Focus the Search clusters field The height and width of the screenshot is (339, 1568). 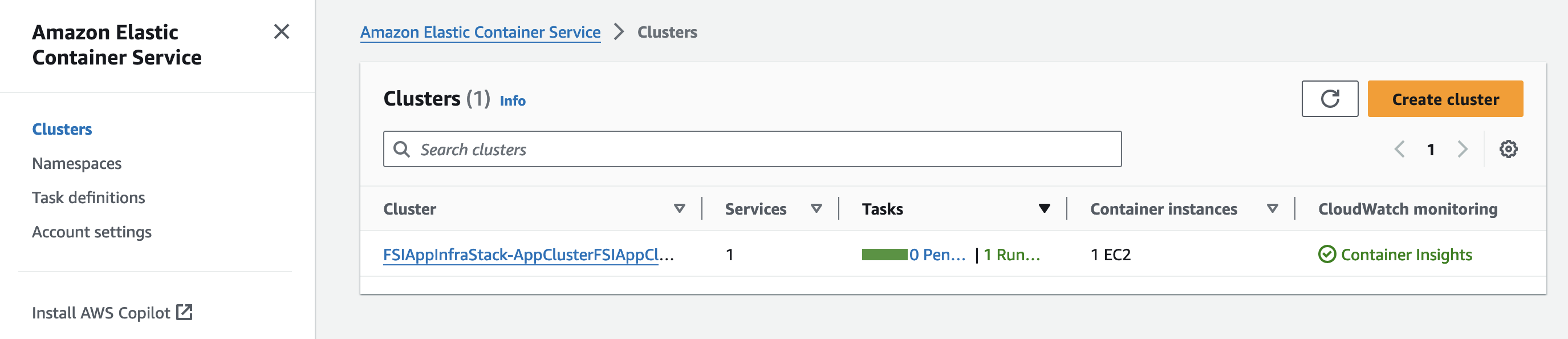(751, 150)
